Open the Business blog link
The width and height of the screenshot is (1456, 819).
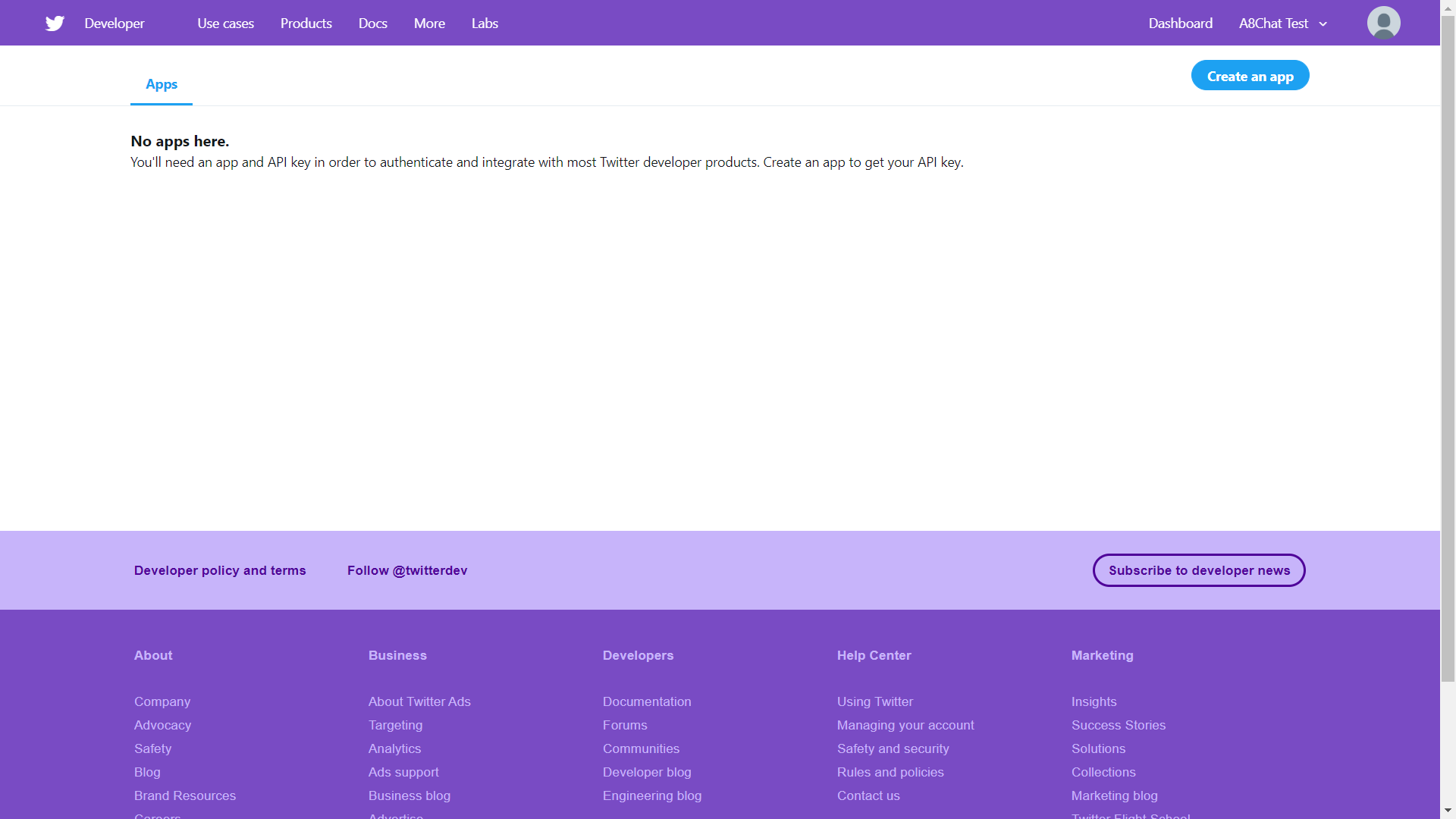click(x=409, y=795)
